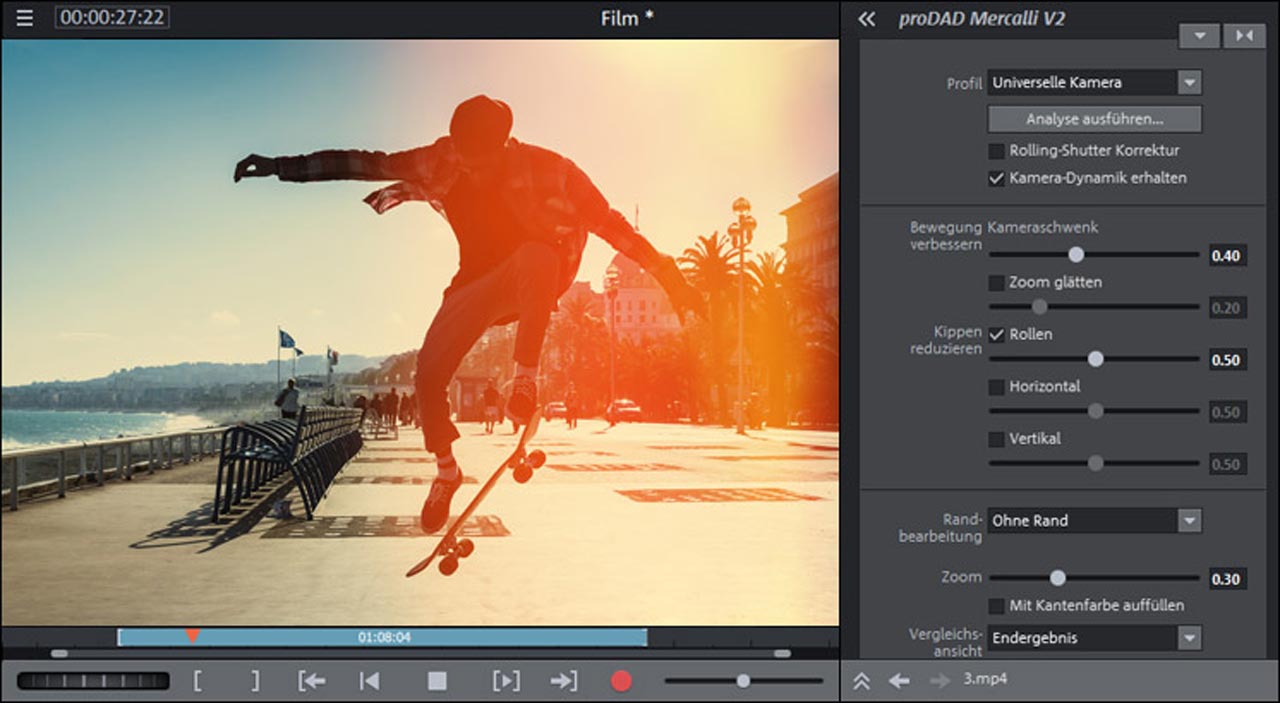Open the Vergleichsansicht Endergebnis dropdown
This screenshot has width=1280, height=703.
(x=1188, y=638)
